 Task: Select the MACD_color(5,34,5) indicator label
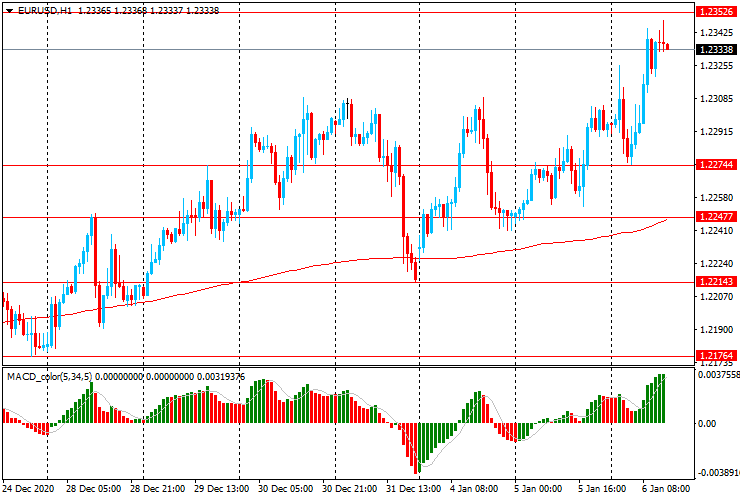(x=50, y=377)
